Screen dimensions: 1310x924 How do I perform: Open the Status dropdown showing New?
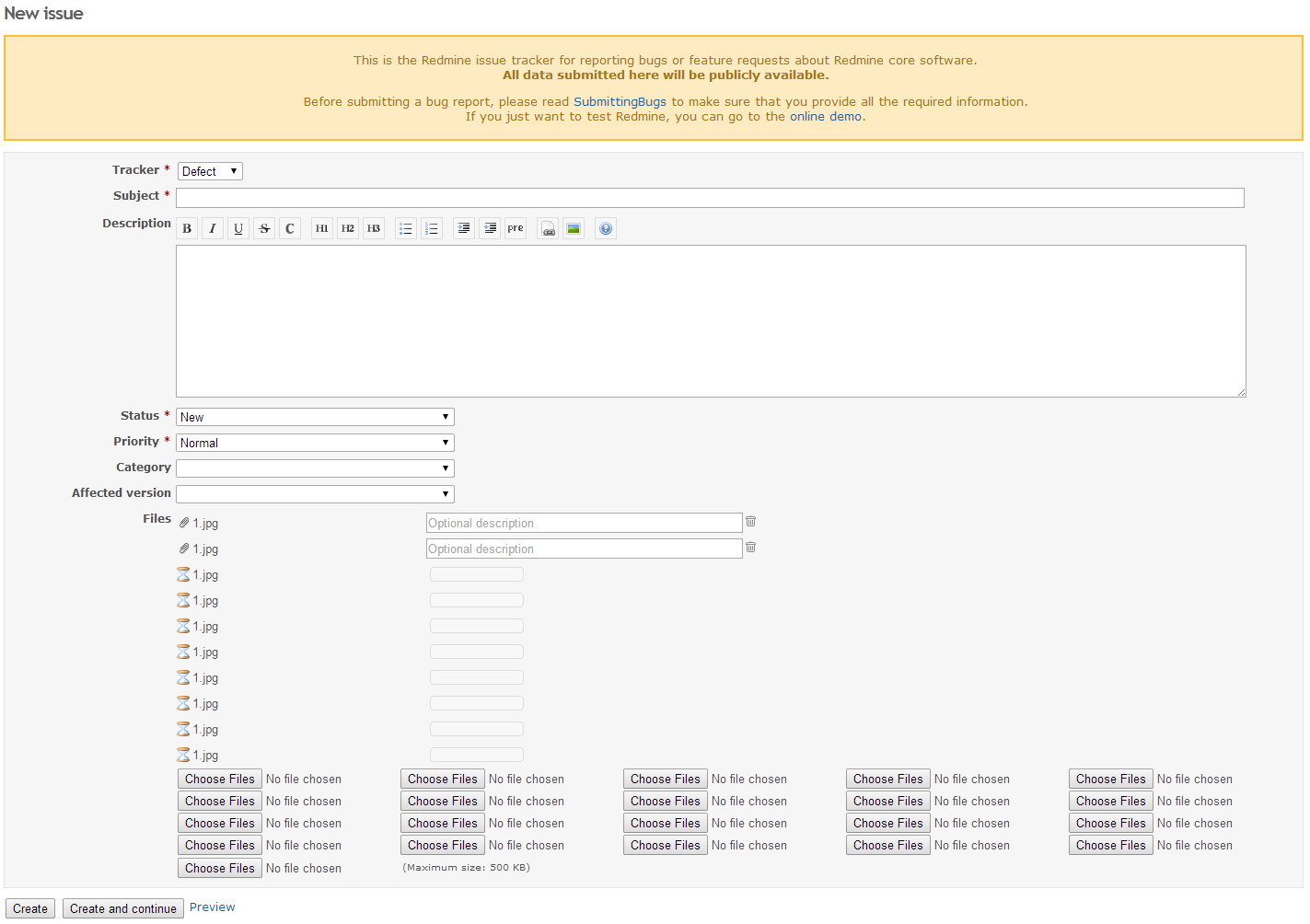click(315, 417)
